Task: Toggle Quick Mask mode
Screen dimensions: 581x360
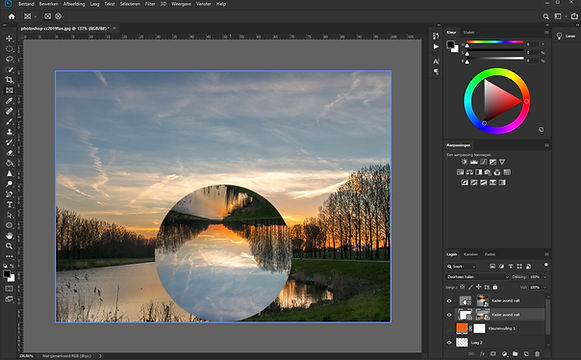Action: click(x=9, y=289)
